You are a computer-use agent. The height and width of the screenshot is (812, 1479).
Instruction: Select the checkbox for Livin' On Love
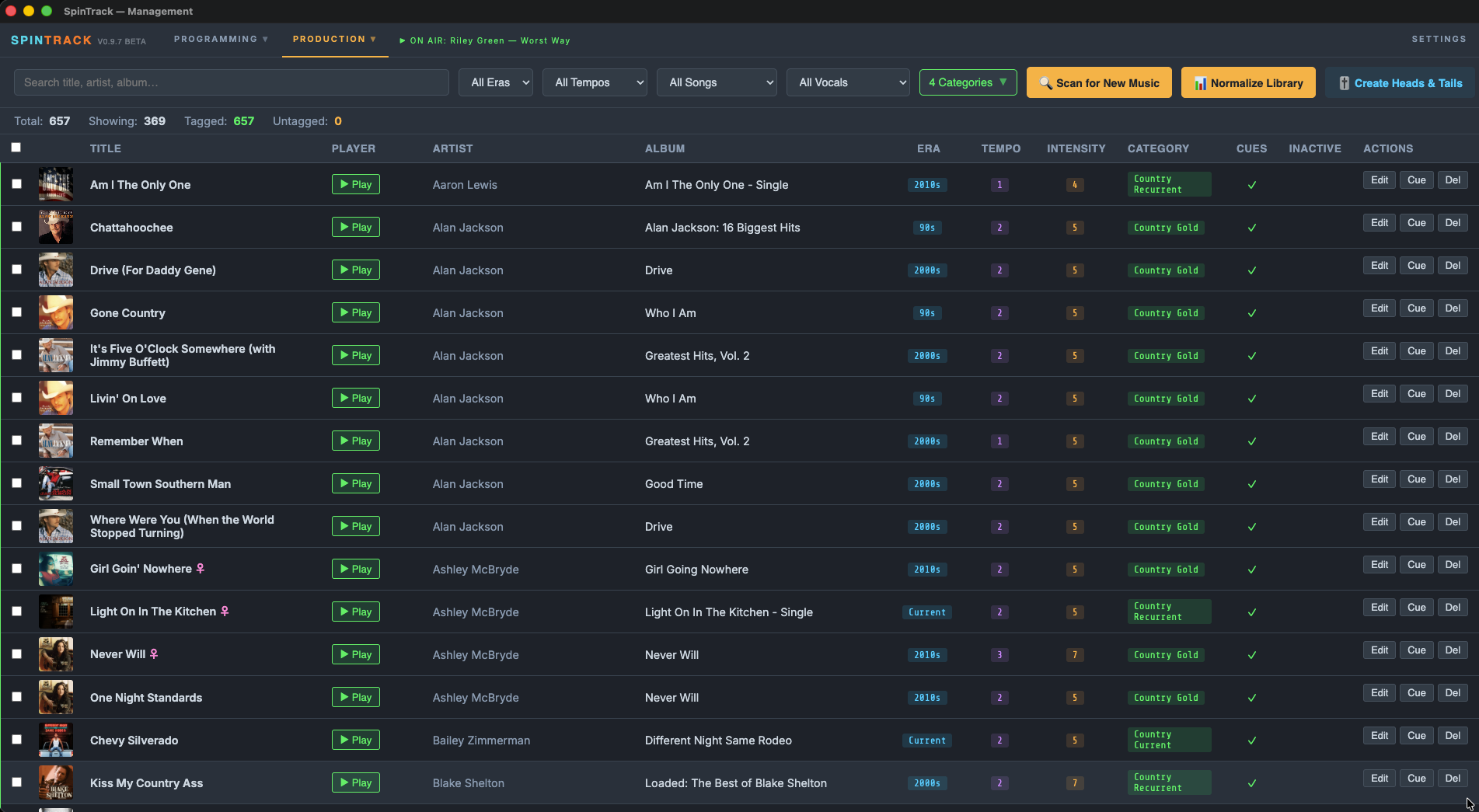16,398
